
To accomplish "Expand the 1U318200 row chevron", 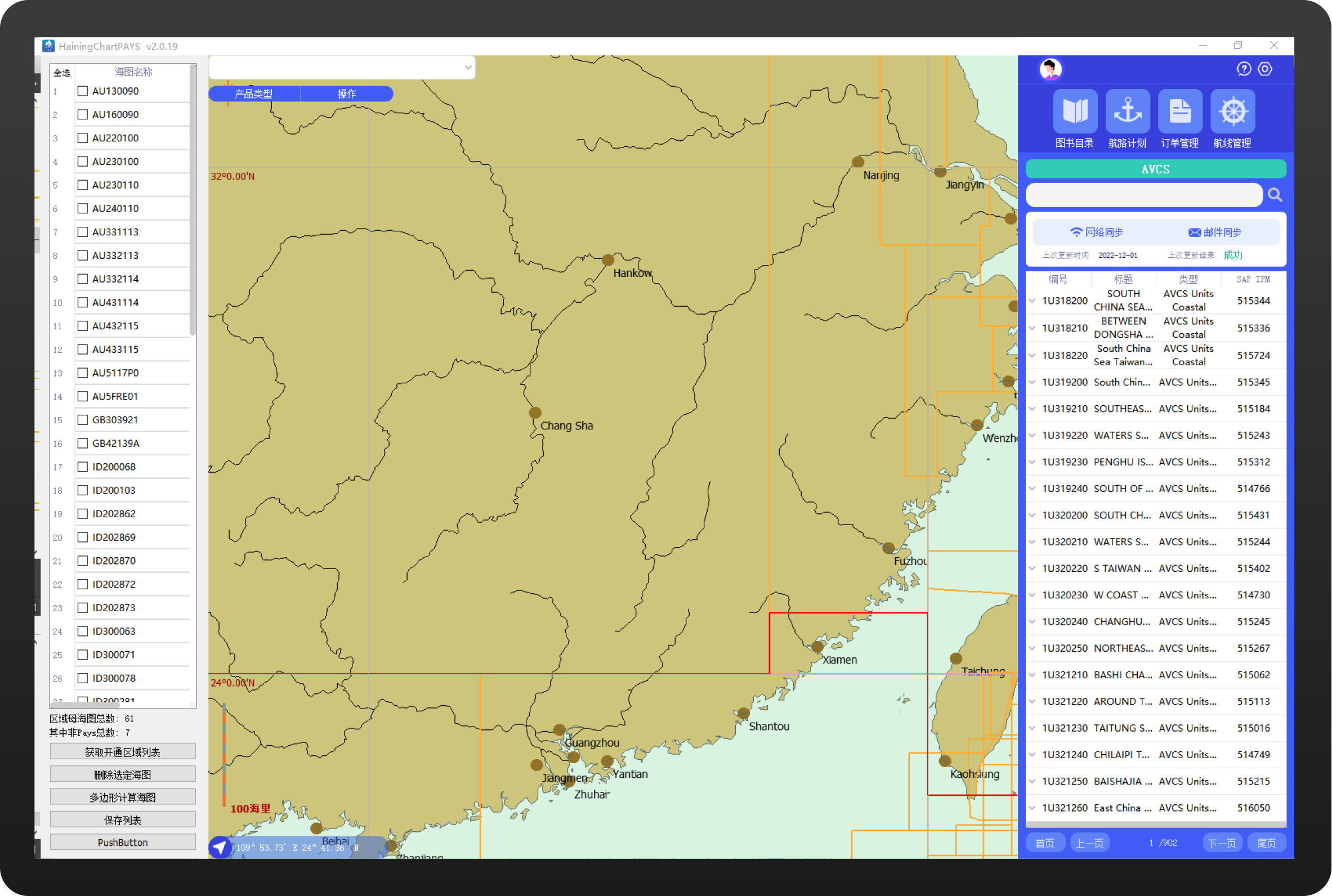I will [x=1032, y=301].
